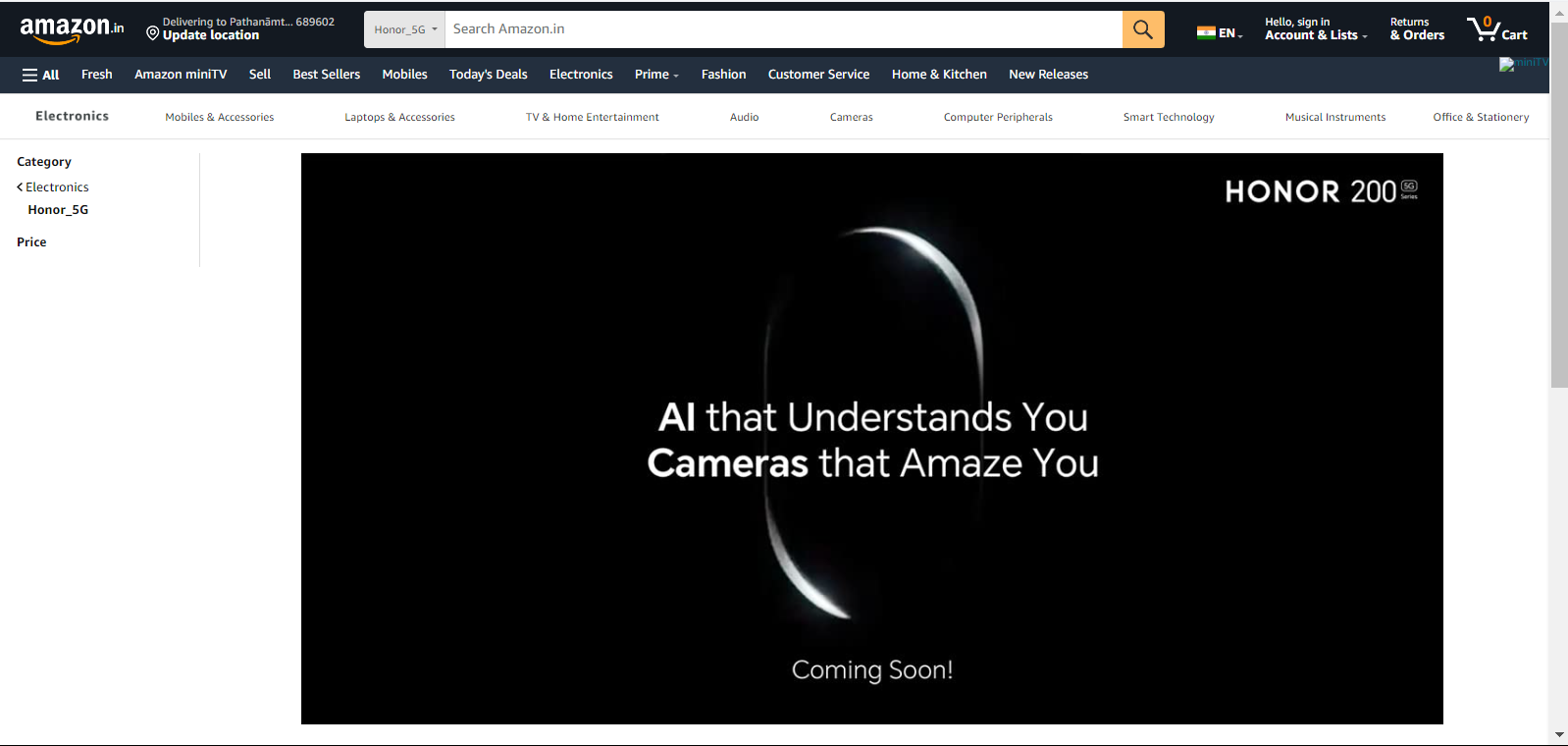The height and width of the screenshot is (746, 1568).
Task: Open the Honor_5G search category dropdown
Action: pos(404,29)
